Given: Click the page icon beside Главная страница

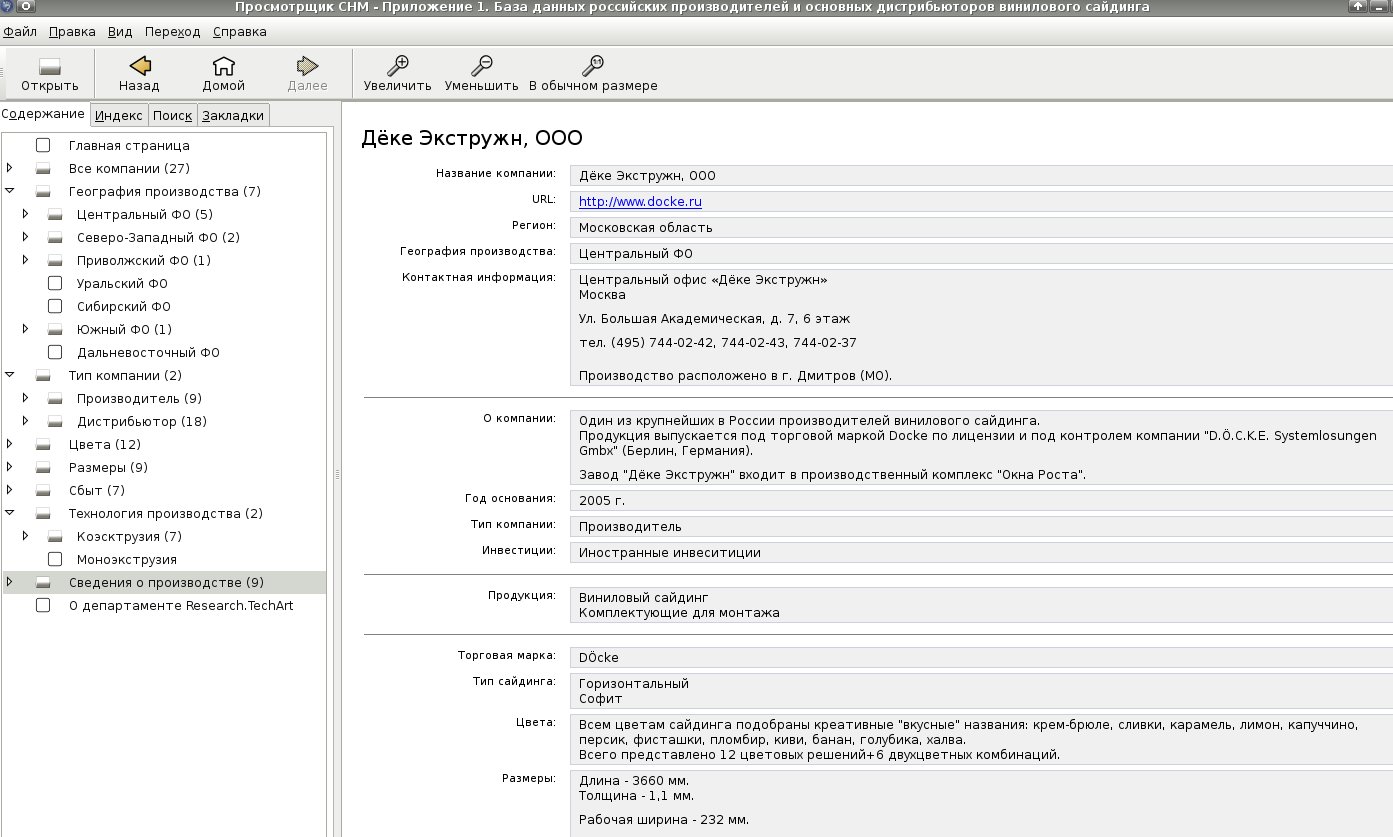Looking at the screenshot, I should coord(43,145).
